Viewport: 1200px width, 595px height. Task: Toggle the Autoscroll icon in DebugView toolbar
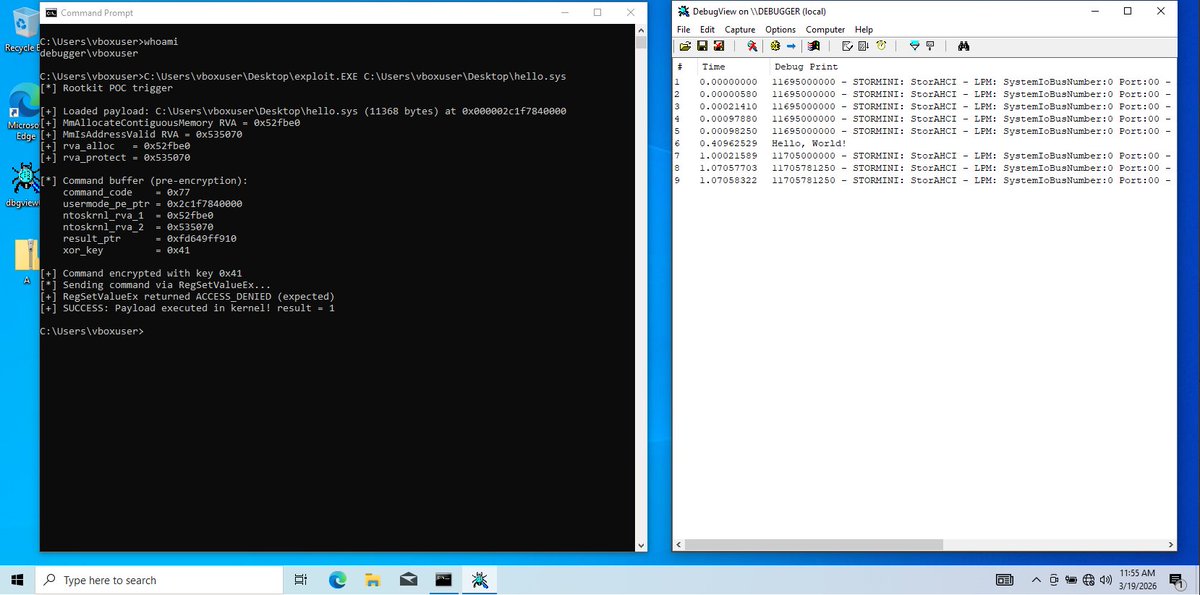864,46
